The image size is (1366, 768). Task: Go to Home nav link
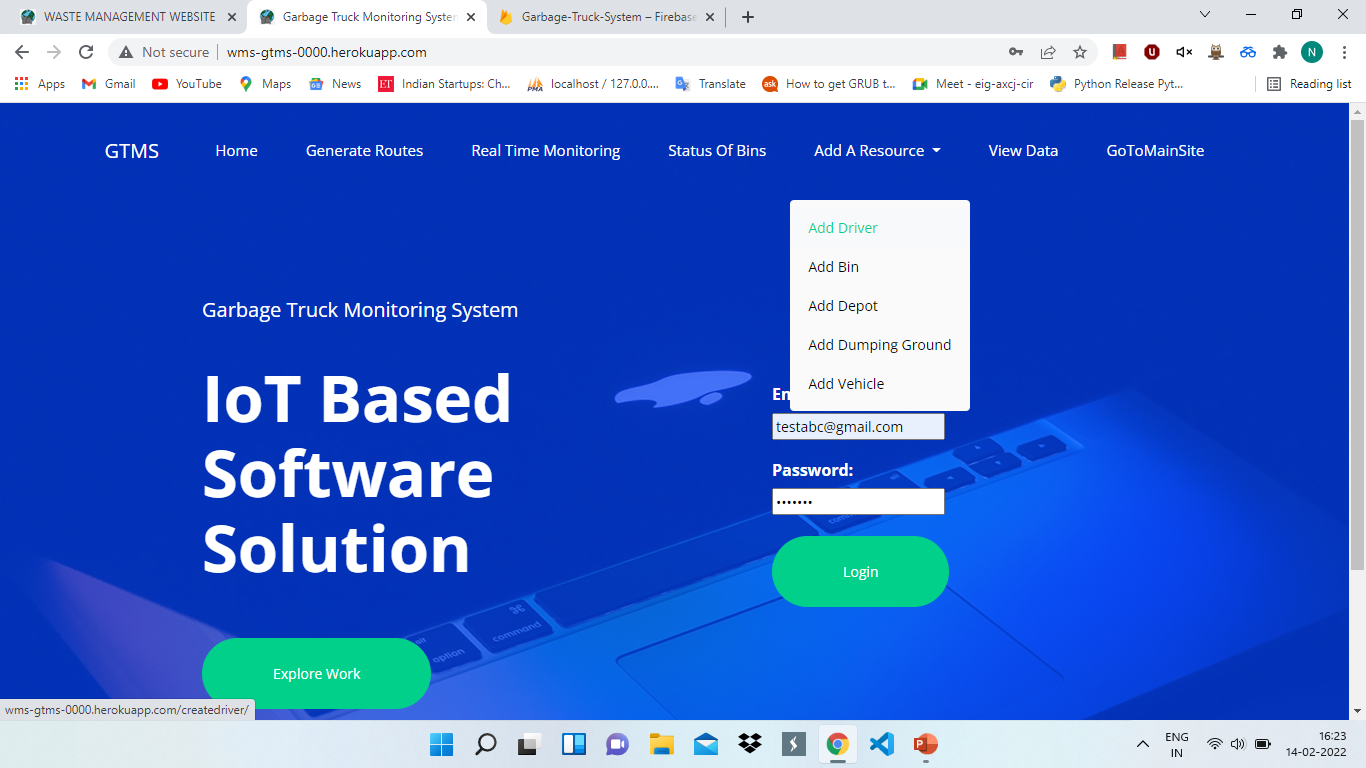click(x=237, y=151)
